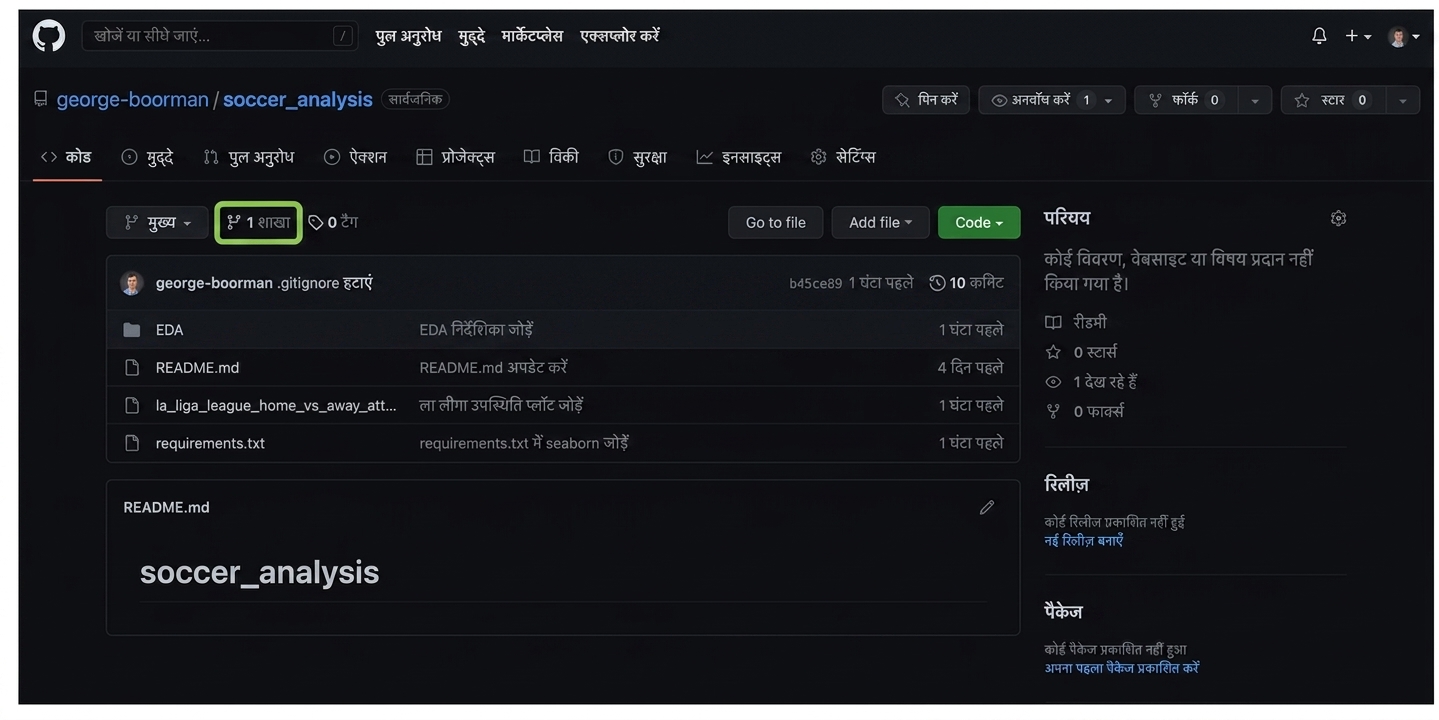Open मुद्दे in top navigation
The width and height of the screenshot is (1439, 720).
(471, 36)
